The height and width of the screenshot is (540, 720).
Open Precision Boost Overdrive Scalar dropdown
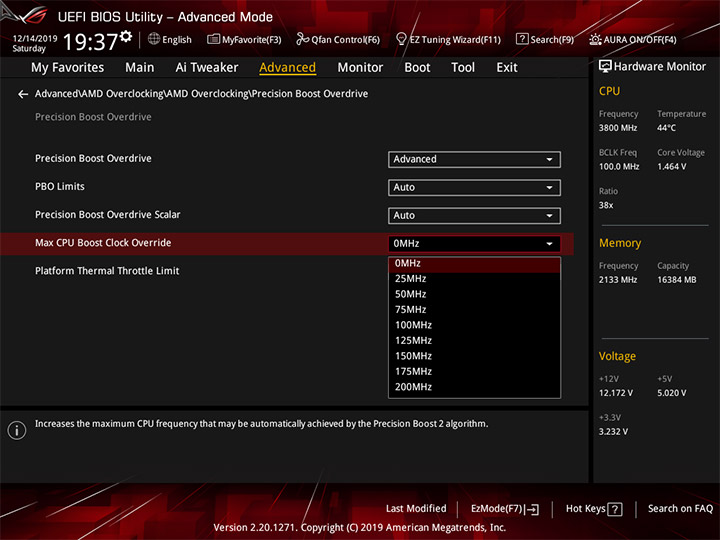pos(474,215)
